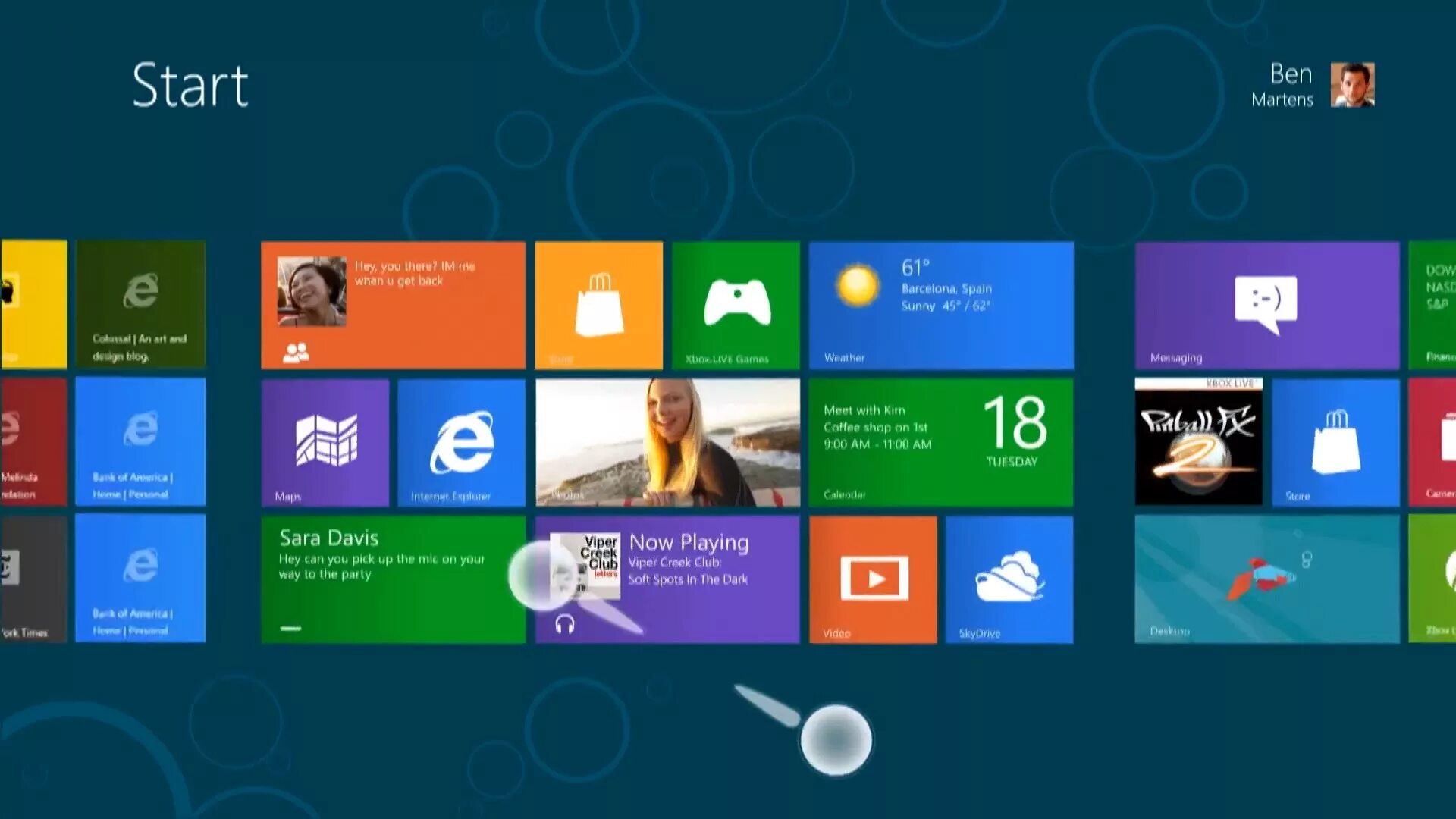
Task: Open the Finance tile showing DOW
Action: 1432,306
